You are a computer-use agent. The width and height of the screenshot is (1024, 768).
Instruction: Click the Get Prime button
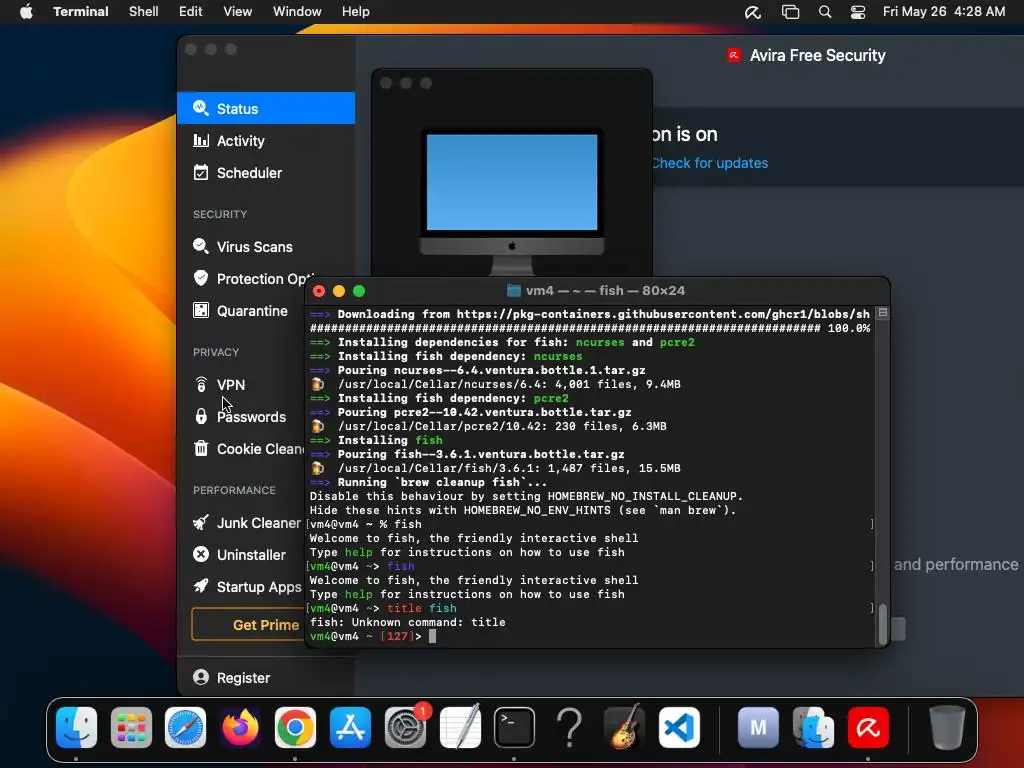(x=248, y=625)
